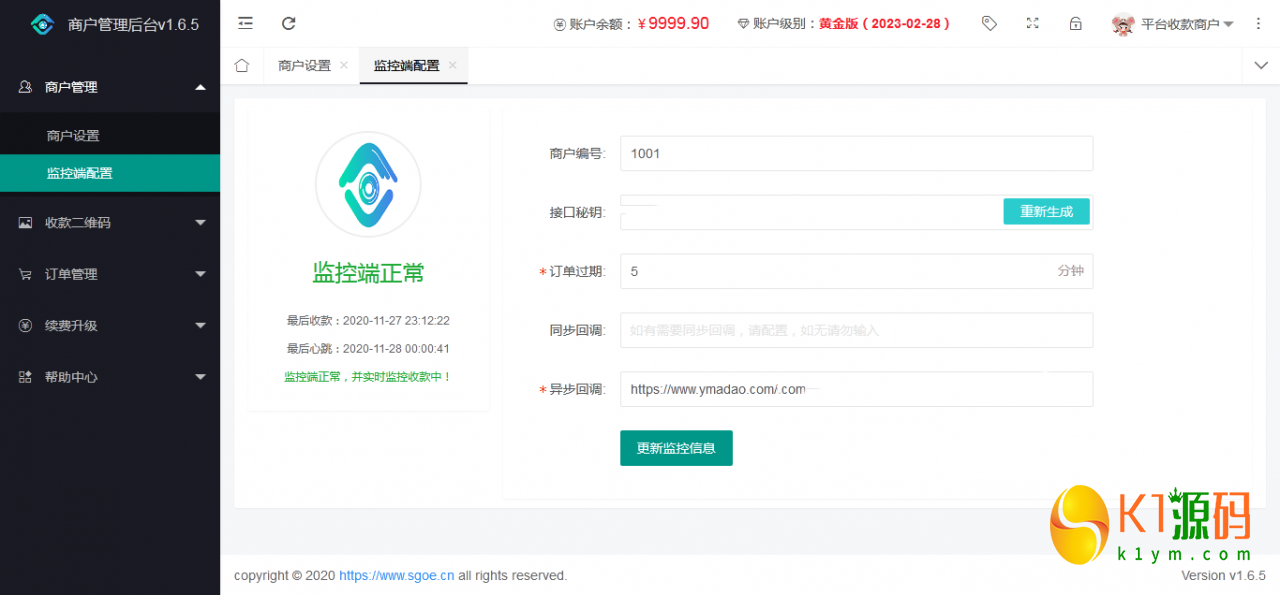Screen dimensions: 1280x595
Task: Toggle fullscreen mode icon
Action: [x=1032, y=23]
